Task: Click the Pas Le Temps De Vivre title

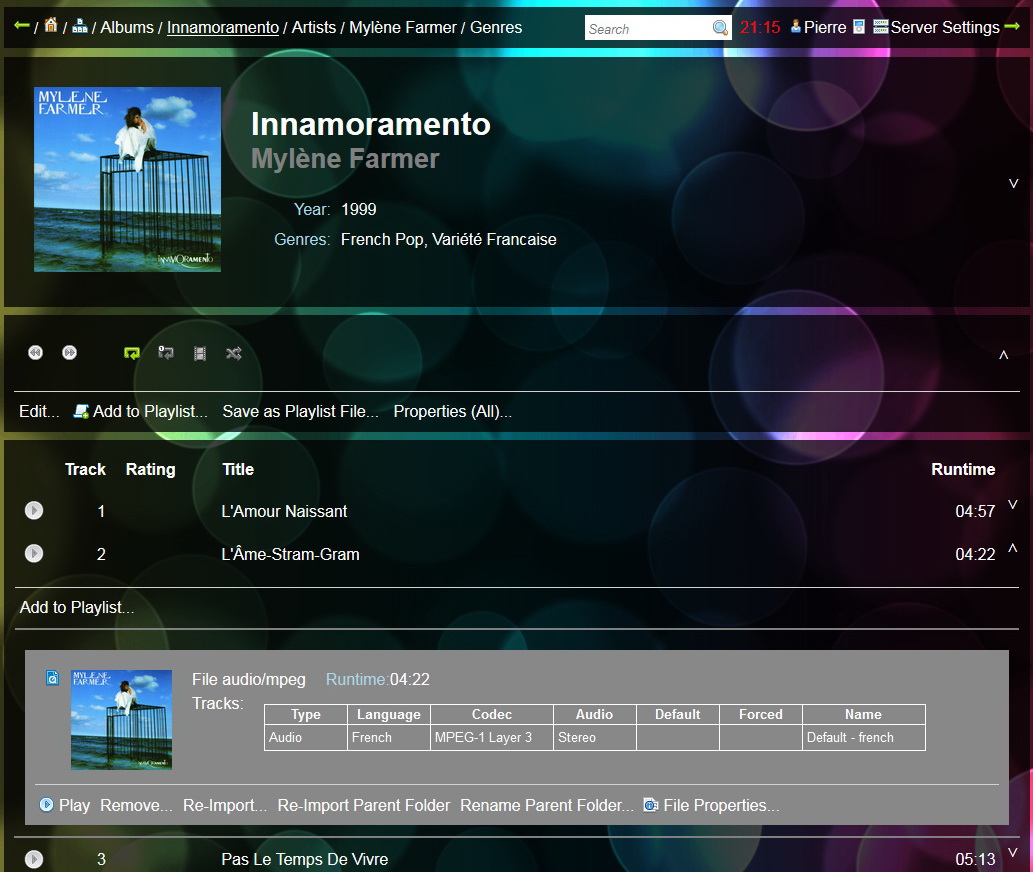Action: click(304, 859)
